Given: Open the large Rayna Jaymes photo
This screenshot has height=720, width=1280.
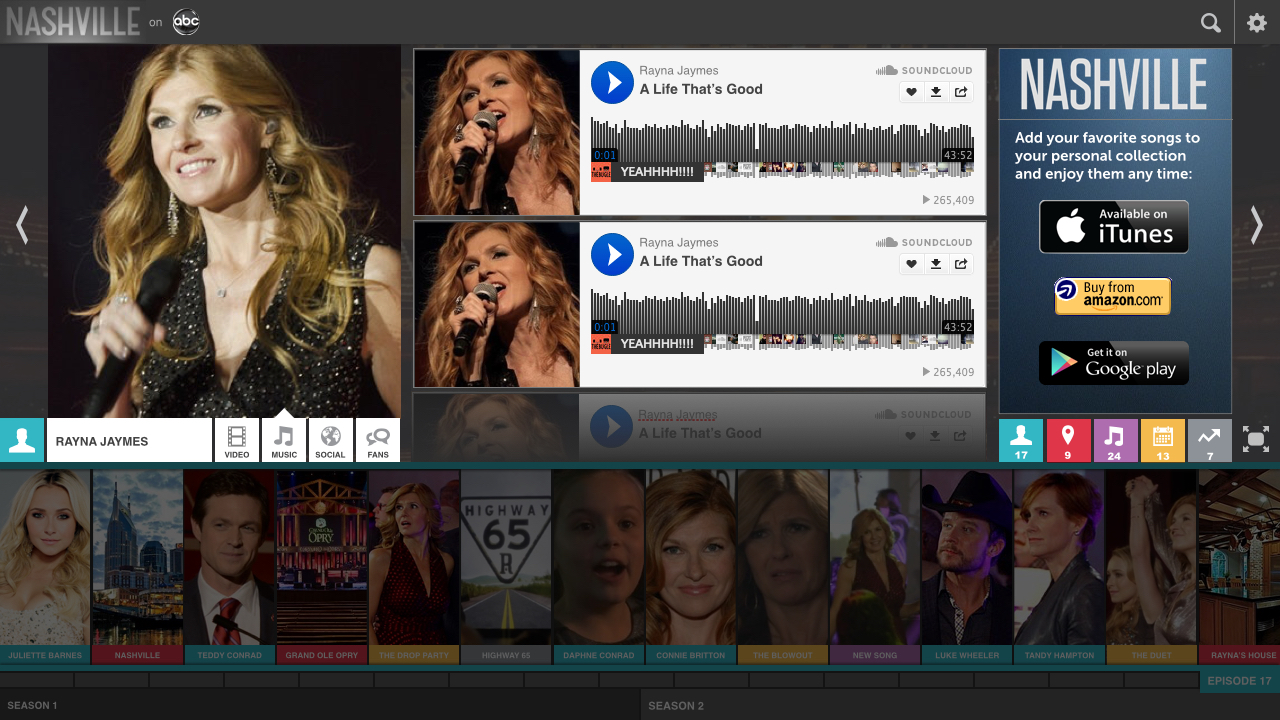Looking at the screenshot, I should tap(224, 231).
